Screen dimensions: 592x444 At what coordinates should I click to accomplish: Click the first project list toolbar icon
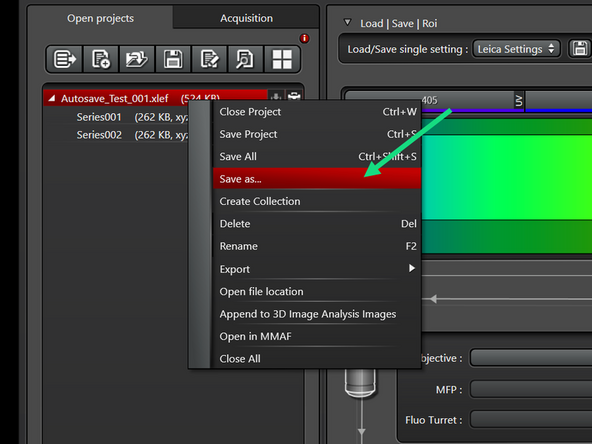click(65, 59)
